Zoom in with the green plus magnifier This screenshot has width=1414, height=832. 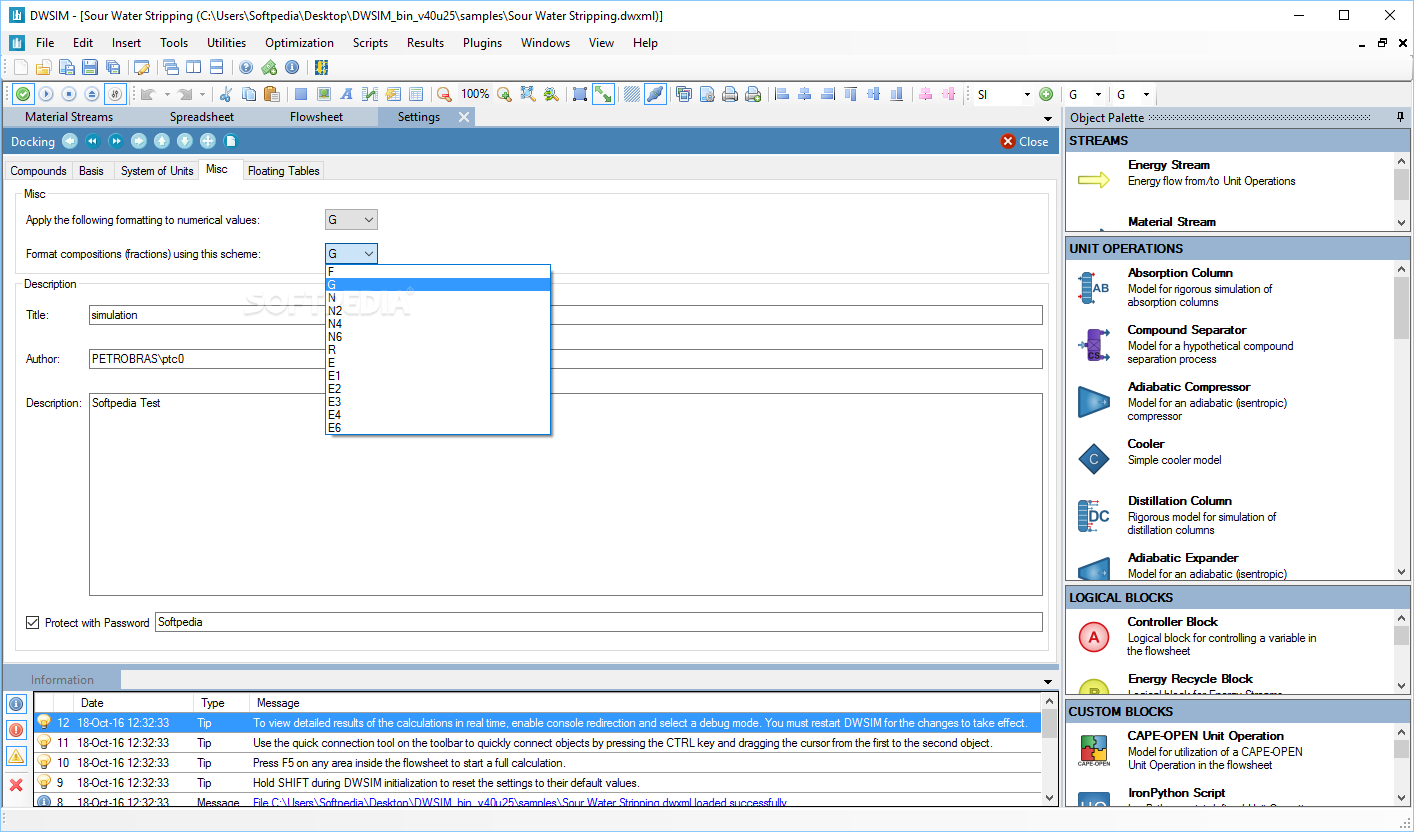(x=505, y=94)
